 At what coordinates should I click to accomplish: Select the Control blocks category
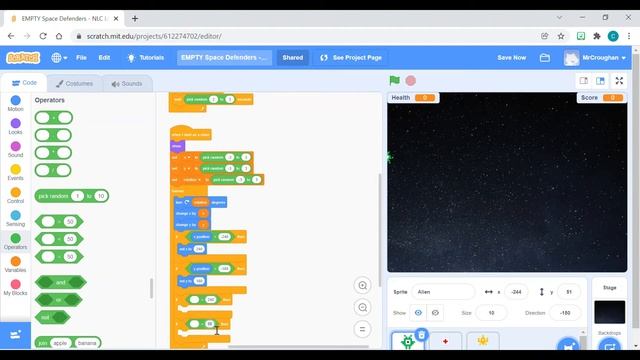click(x=16, y=195)
